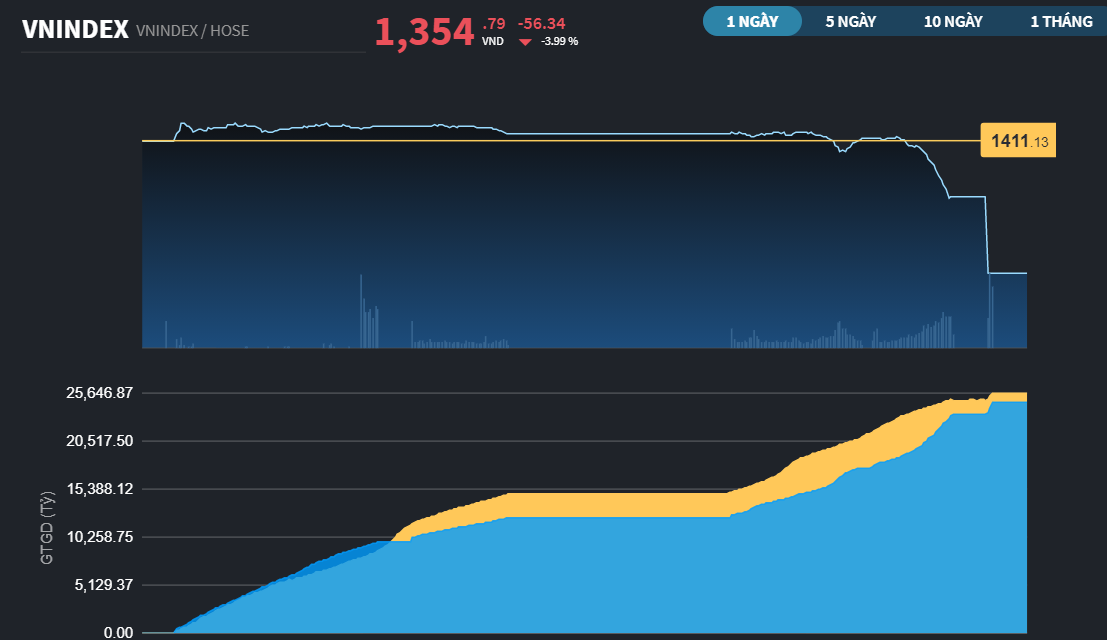Click the -3.99 % percent change
The height and width of the screenshot is (640, 1107).
(x=559, y=42)
